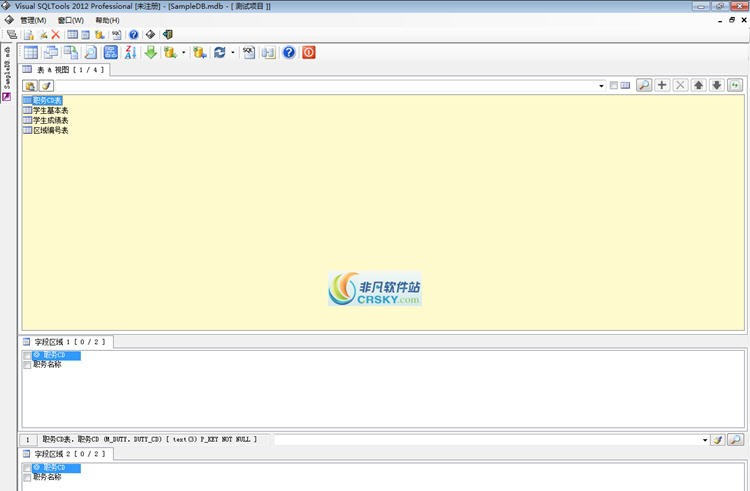
Task: Click the database with blue arrow icon
Action: (x=200, y=53)
